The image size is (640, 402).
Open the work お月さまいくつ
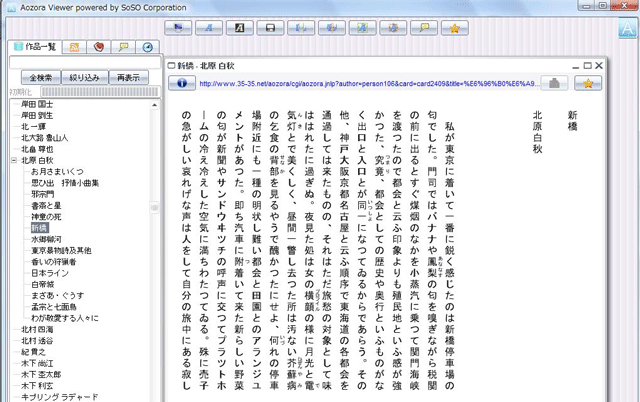58,172
